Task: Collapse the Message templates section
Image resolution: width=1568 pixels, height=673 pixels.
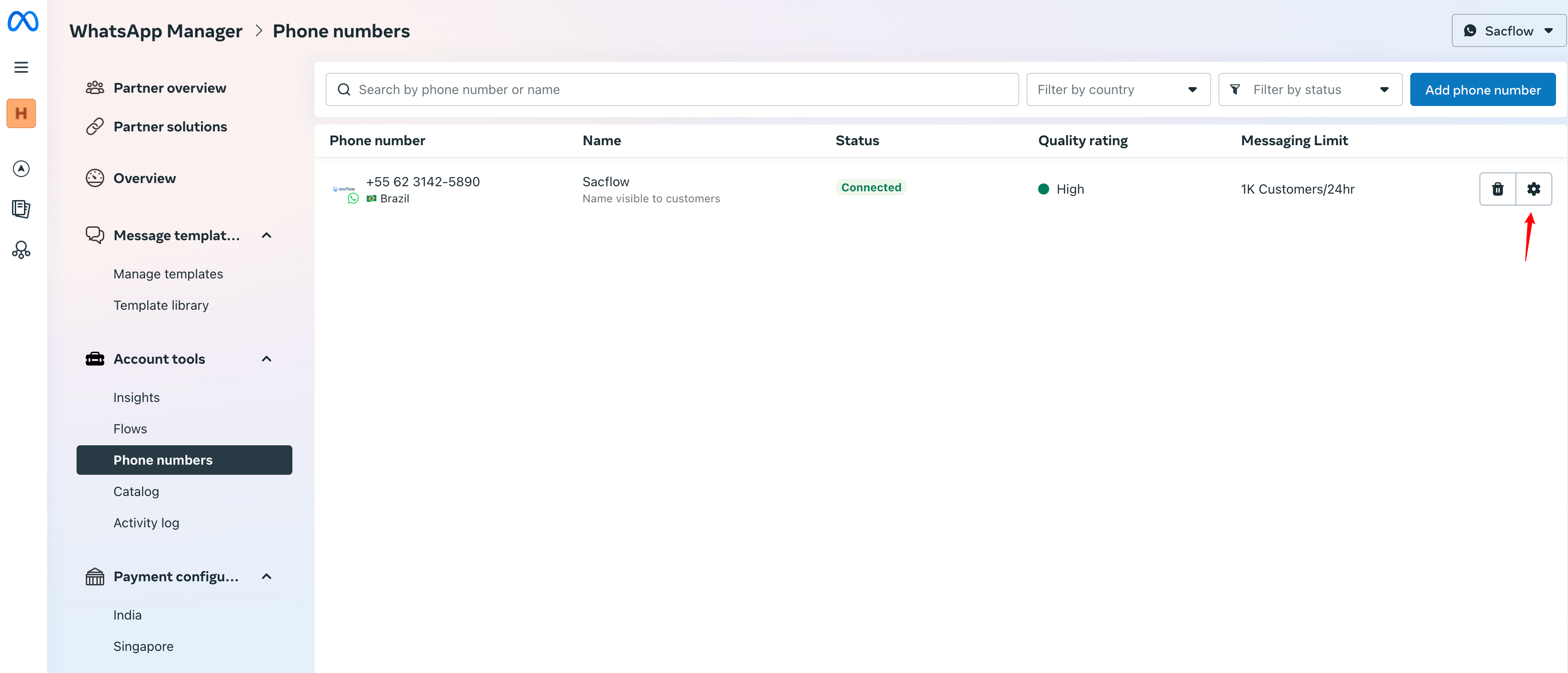Action: tap(267, 236)
